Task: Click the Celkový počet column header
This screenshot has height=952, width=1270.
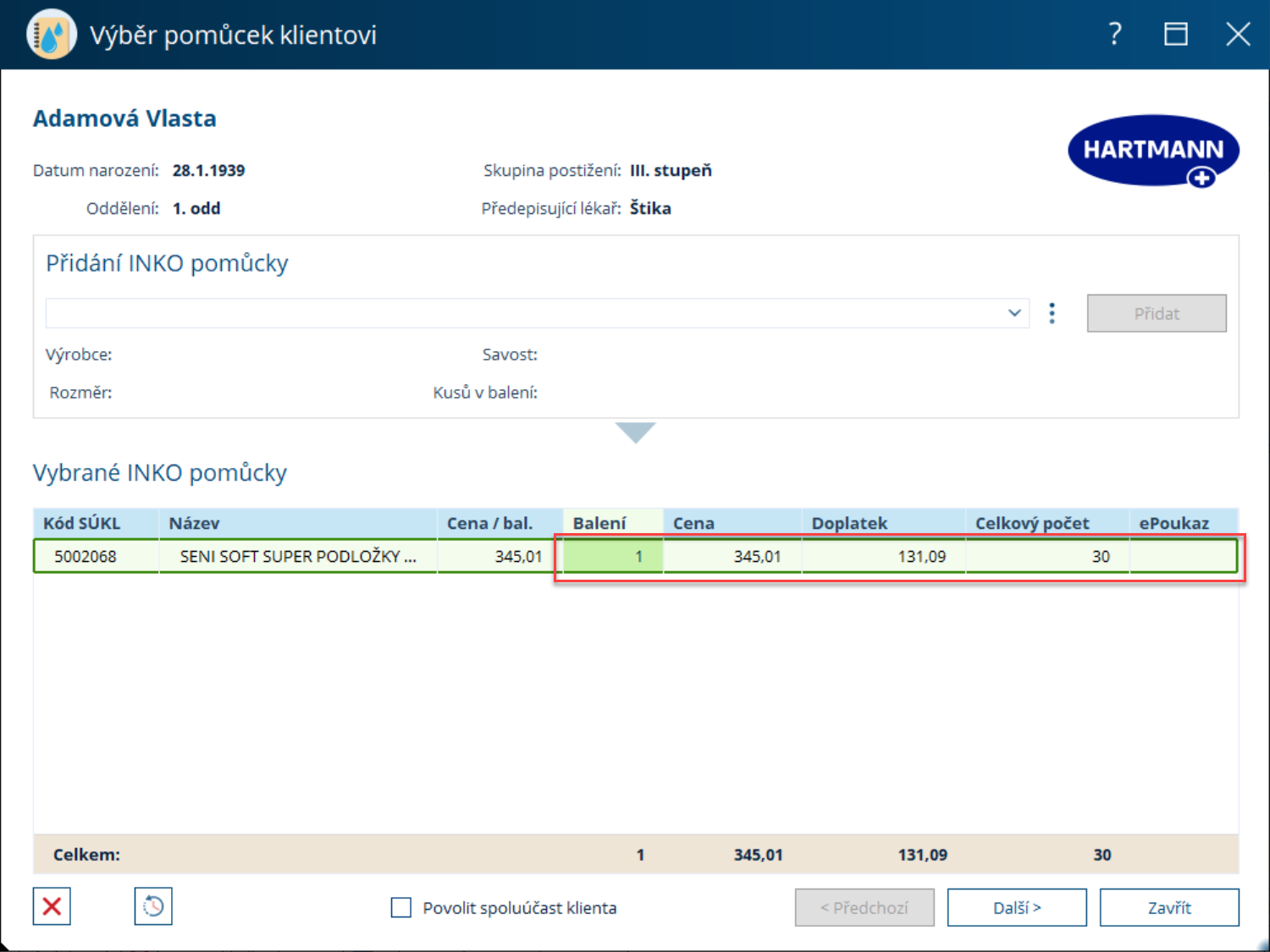Action: pyautogui.click(x=1047, y=523)
